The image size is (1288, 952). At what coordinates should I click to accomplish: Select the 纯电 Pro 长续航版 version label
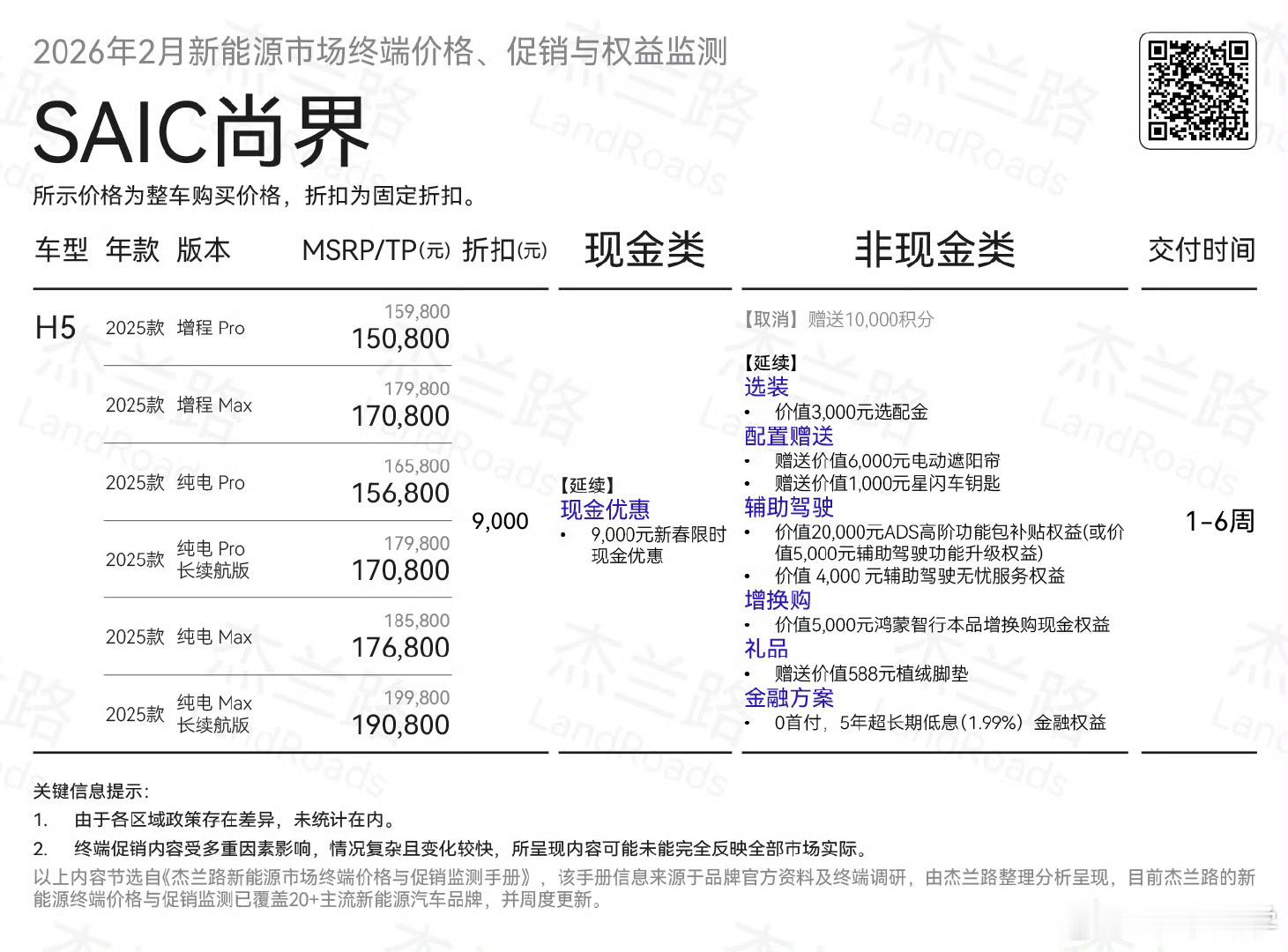pos(212,559)
